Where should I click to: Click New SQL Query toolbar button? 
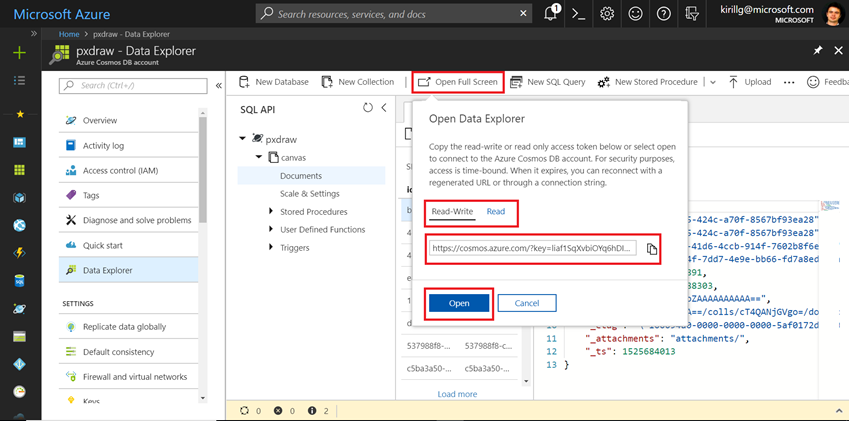click(548, 82)
